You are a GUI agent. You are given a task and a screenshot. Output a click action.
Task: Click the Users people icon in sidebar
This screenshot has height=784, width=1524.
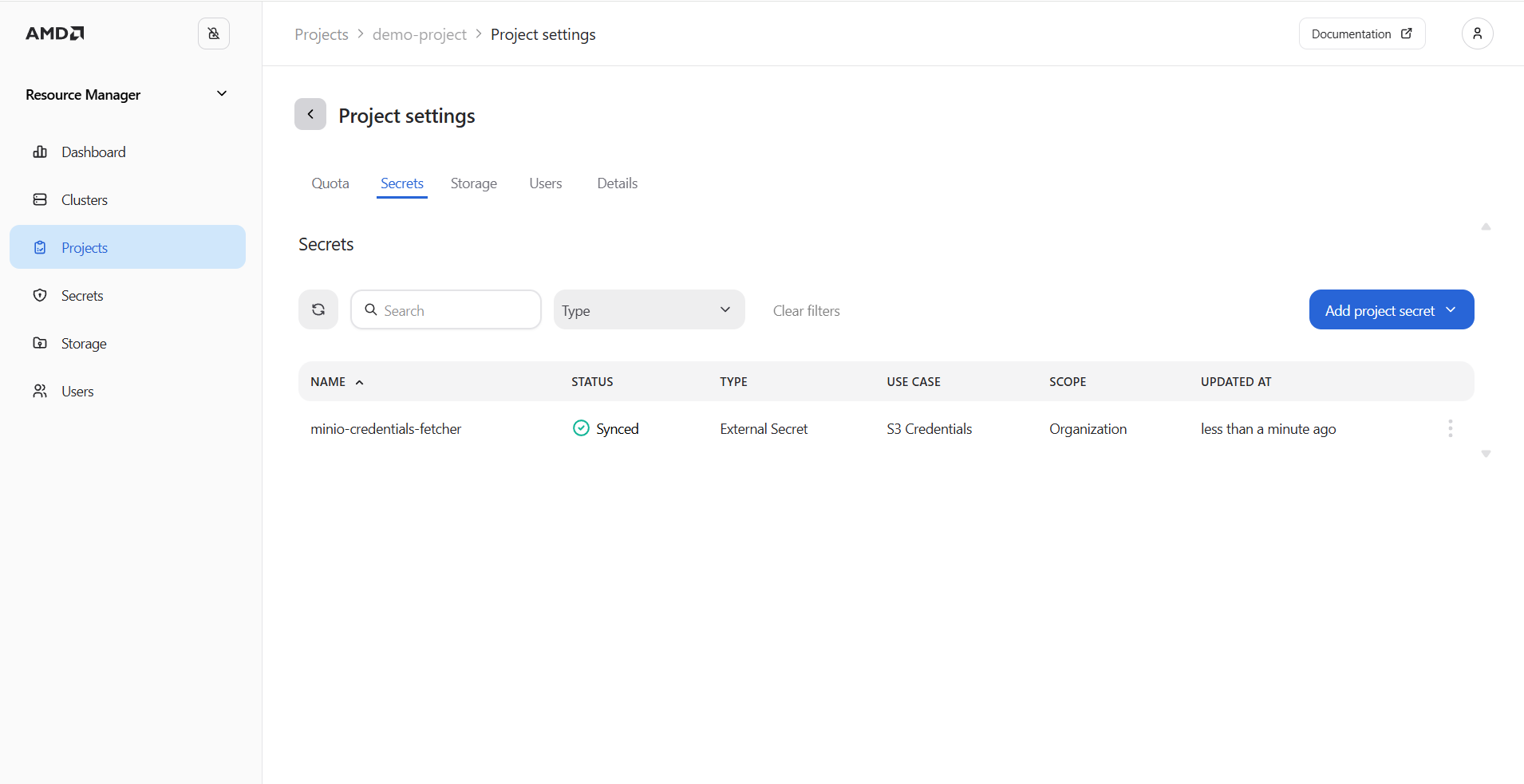(40, 391)
